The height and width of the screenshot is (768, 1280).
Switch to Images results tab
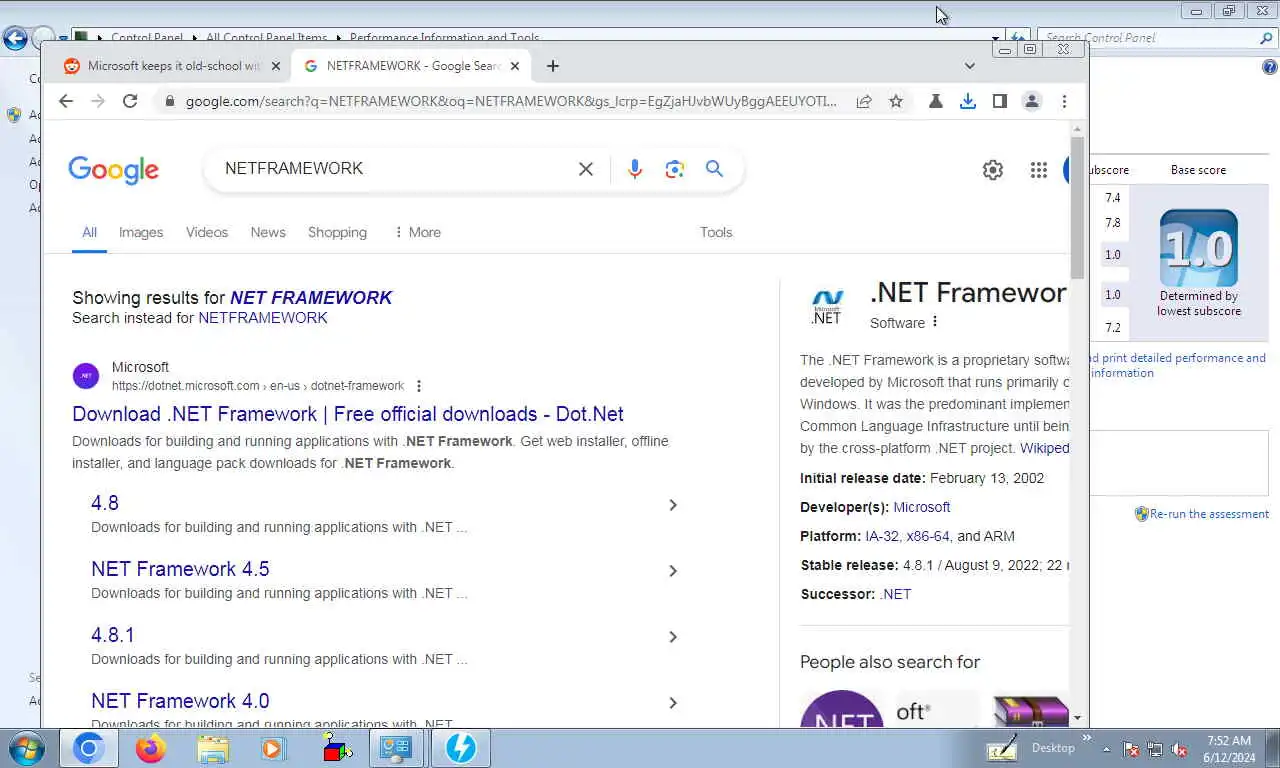141,232
